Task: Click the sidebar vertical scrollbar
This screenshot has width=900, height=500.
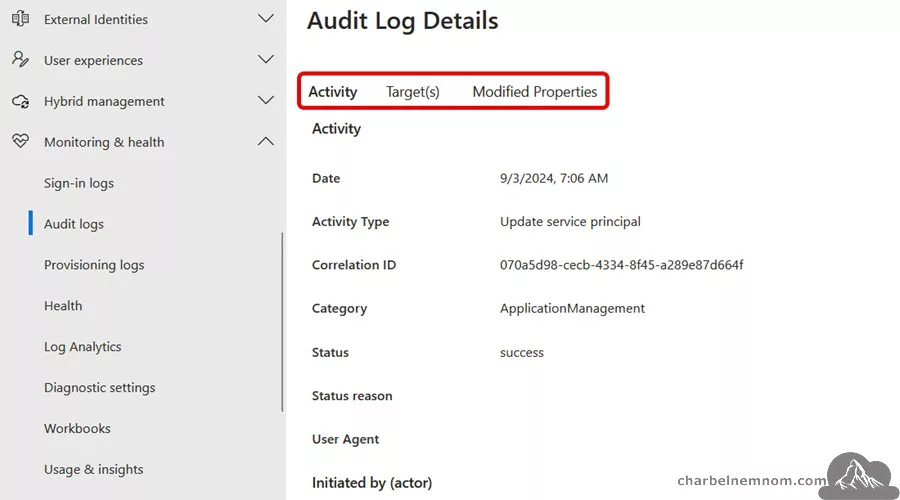Action: pyautogui.click(x=282, y=321)
